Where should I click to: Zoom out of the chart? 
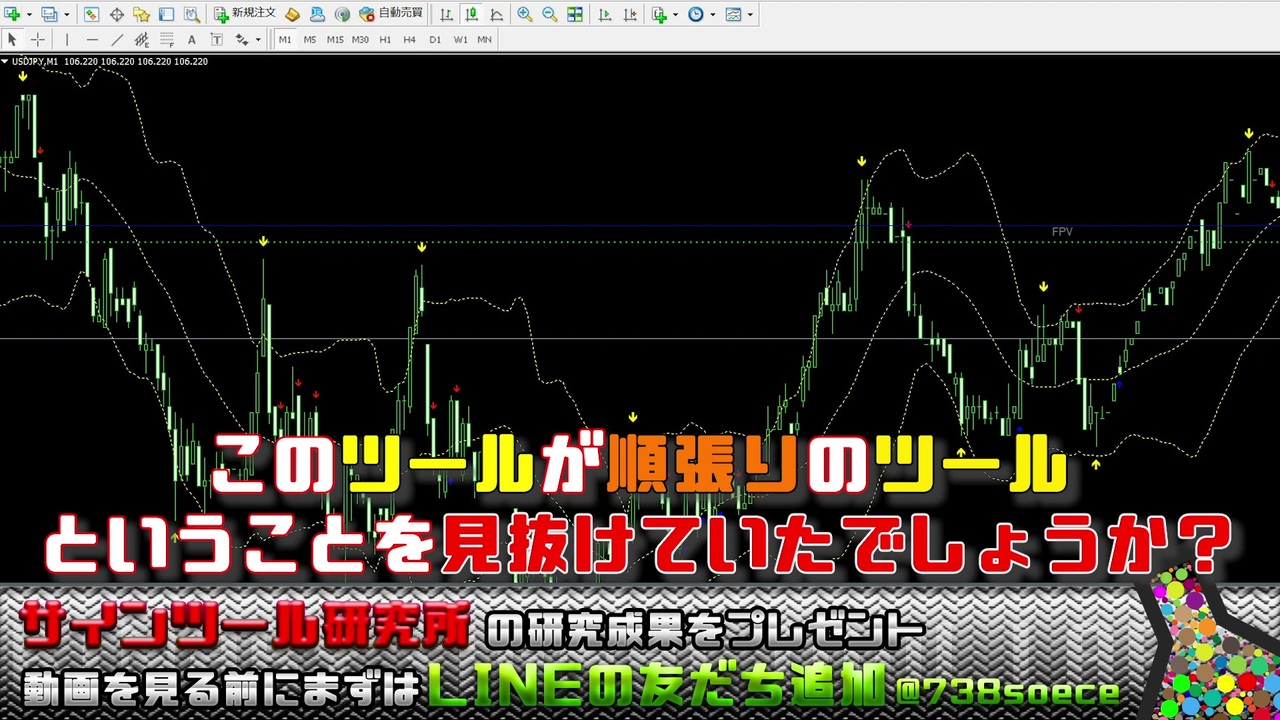(549, 14)
